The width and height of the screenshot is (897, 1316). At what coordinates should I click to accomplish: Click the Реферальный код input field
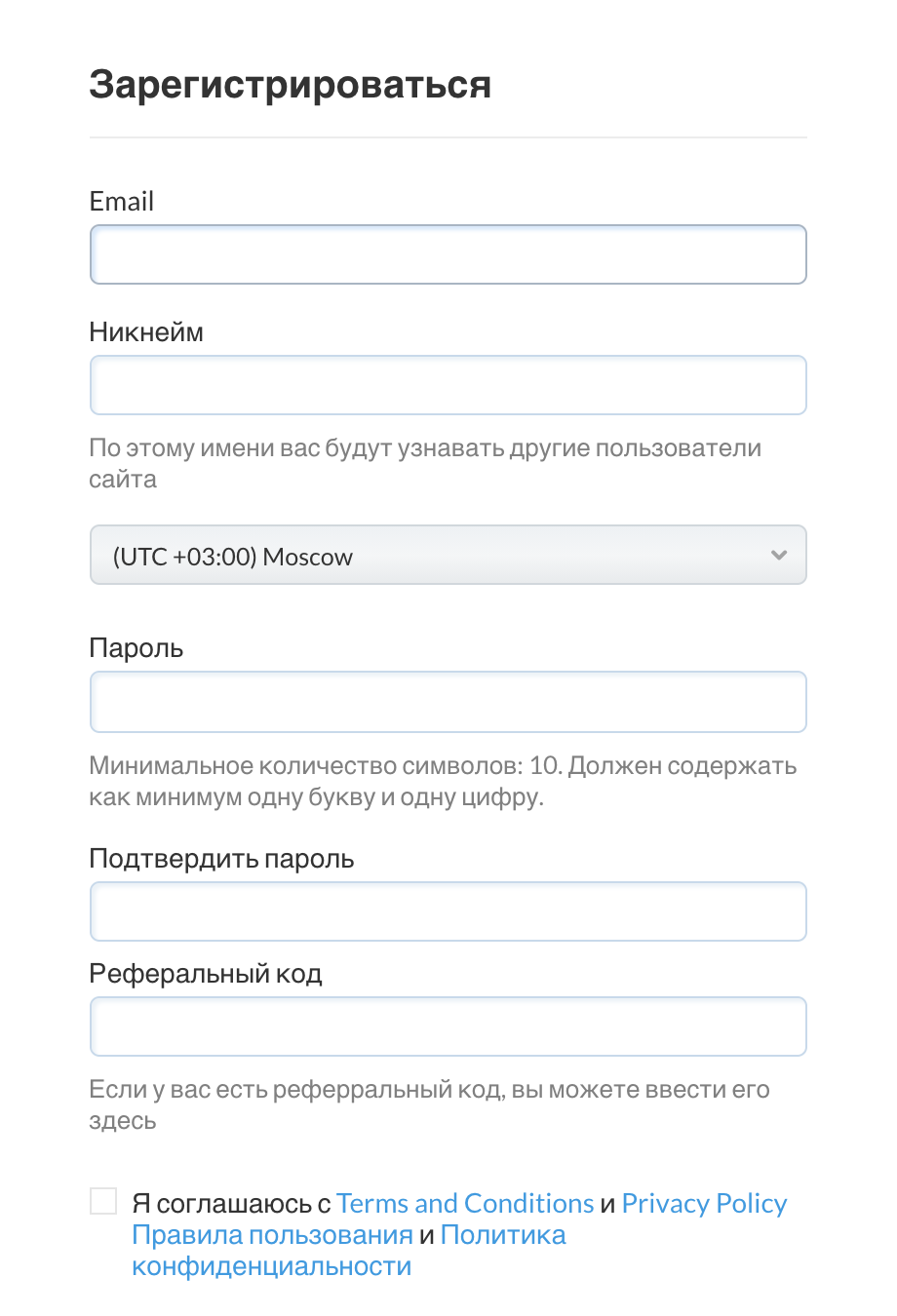[448, 1026]
